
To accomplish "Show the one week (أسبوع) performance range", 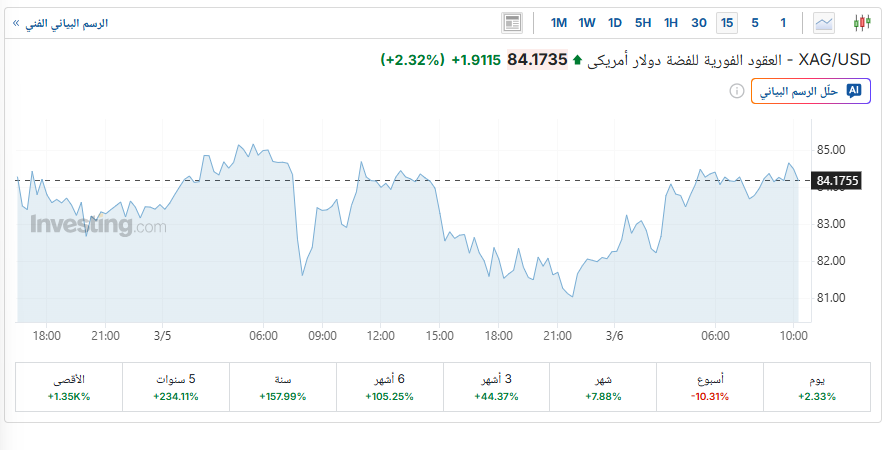I will (x=709, y=387).
